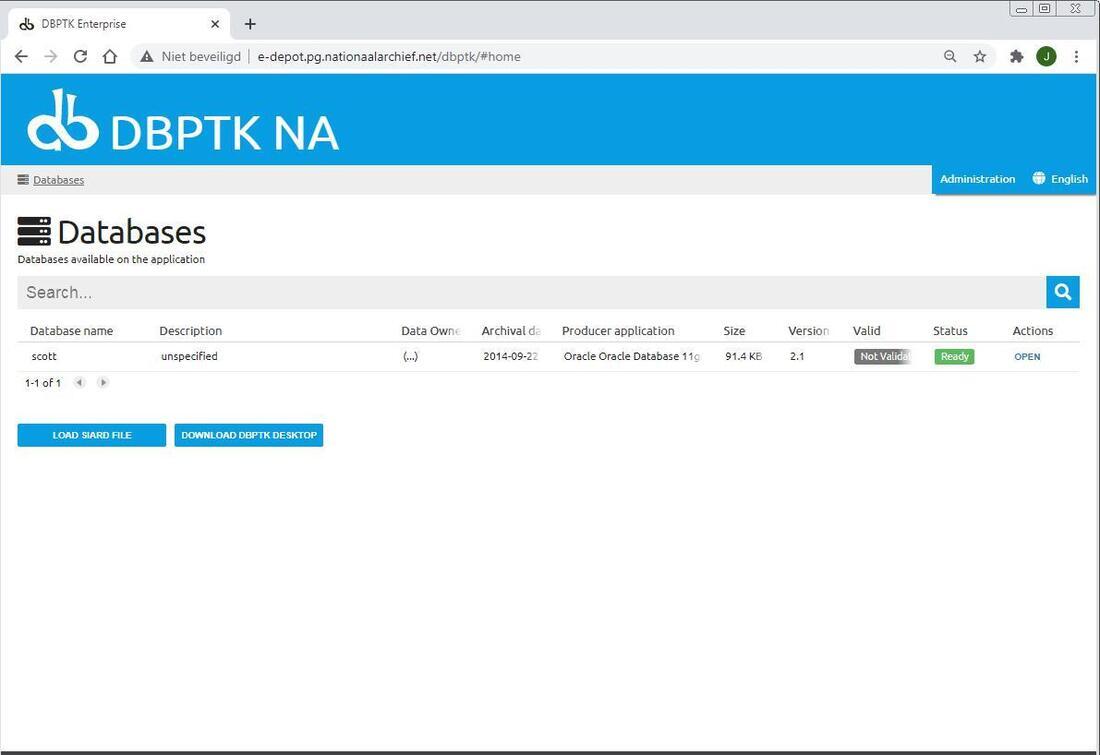The image size is (1100, 755).
Task: Minimize the browser window
Action: tap(1021, 8)
